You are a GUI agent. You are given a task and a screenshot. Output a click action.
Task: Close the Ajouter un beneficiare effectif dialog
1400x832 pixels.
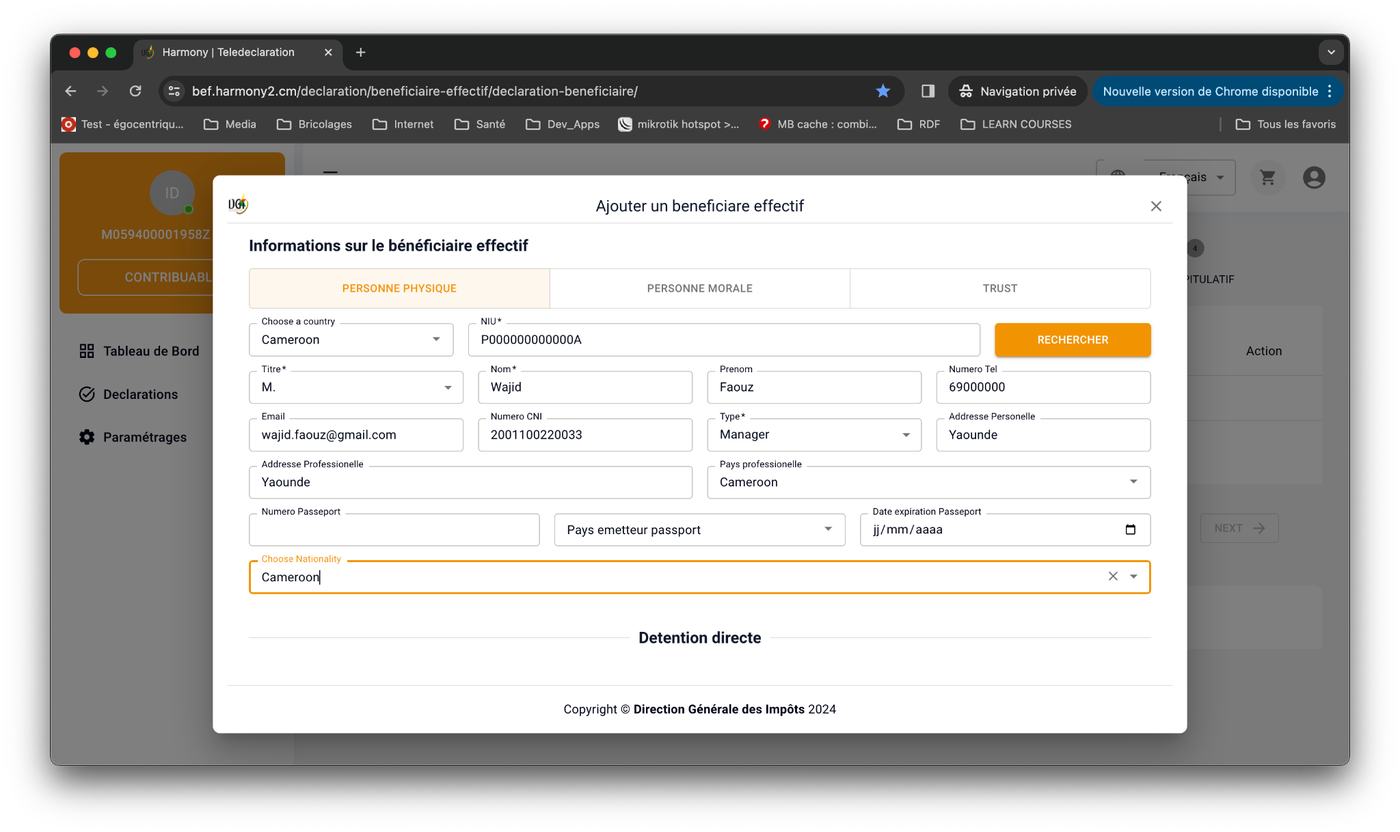pos(1156,206)
